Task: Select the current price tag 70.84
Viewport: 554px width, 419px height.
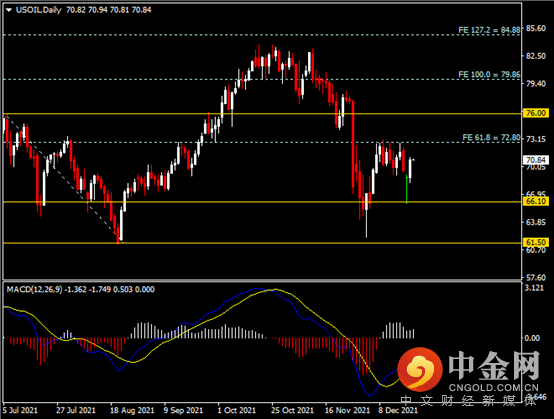Action: [x=536, y=160]
